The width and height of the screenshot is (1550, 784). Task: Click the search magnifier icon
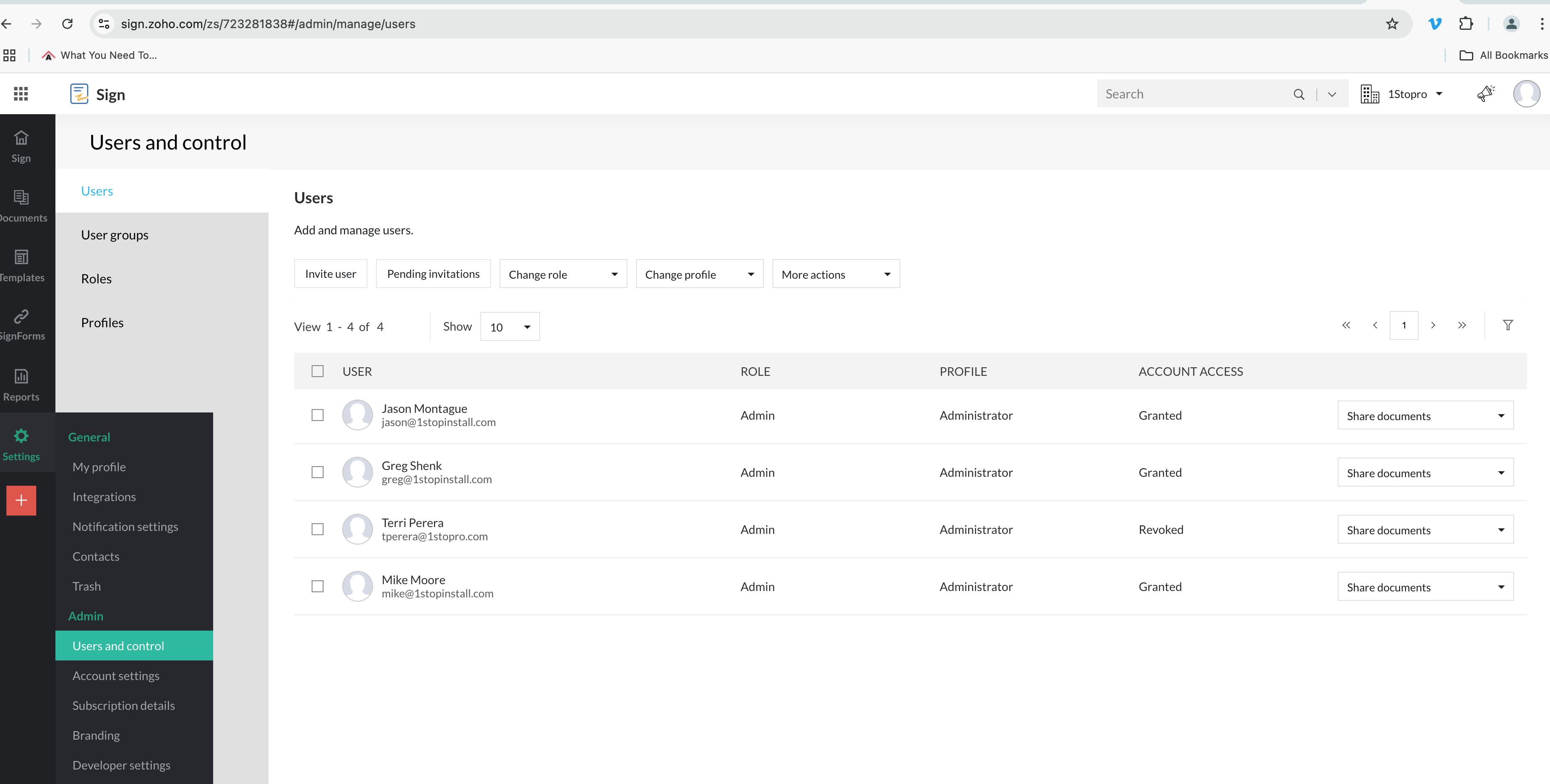click(x=1298, y=95)
